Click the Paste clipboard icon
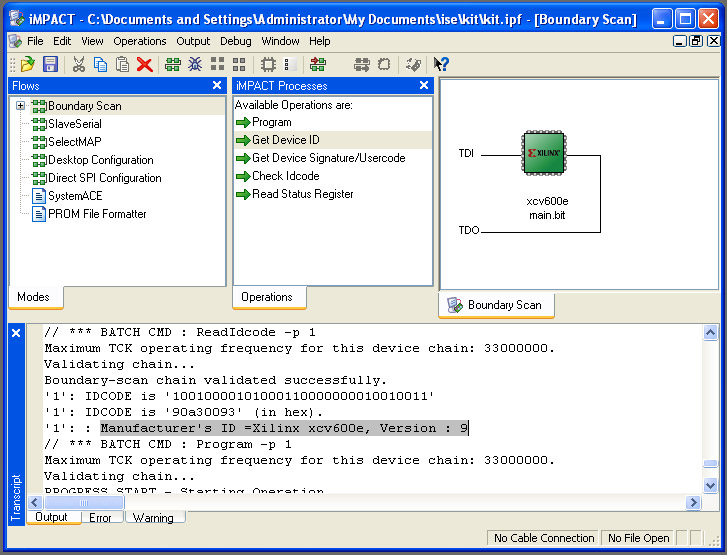 pyautogui.click(x=122, y=64)
